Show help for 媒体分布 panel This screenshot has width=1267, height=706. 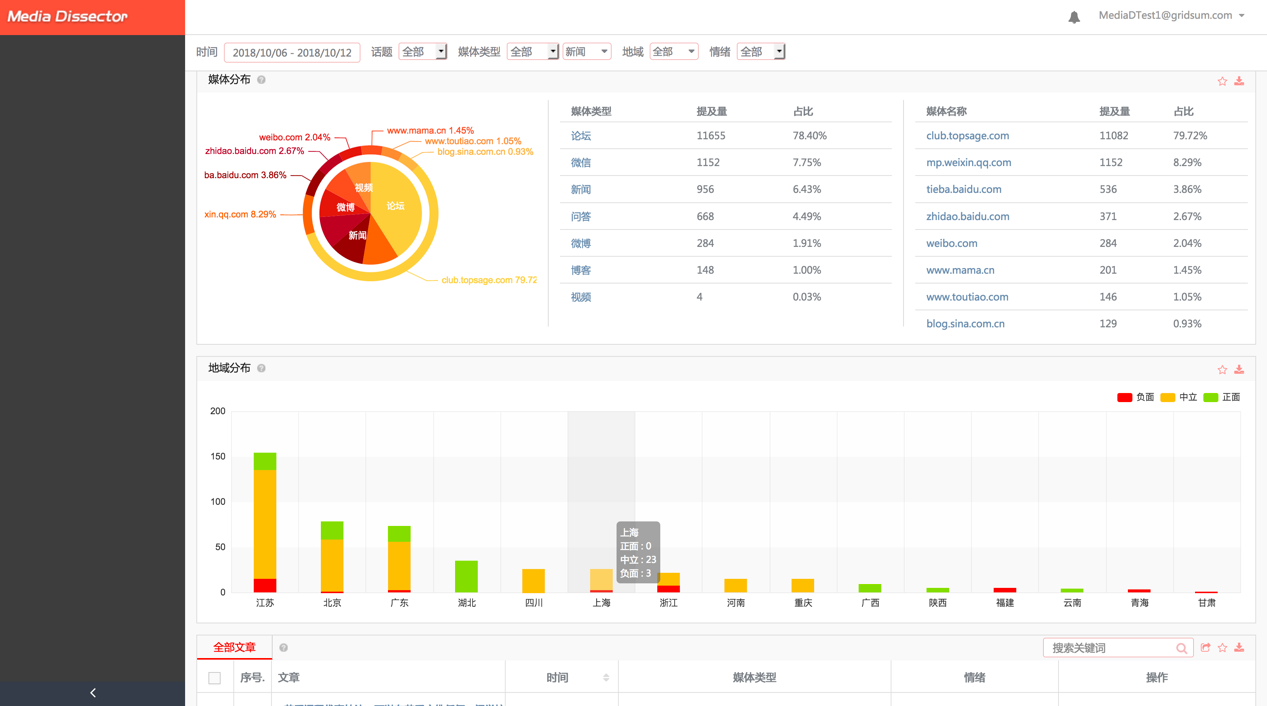tap(261, 80)
